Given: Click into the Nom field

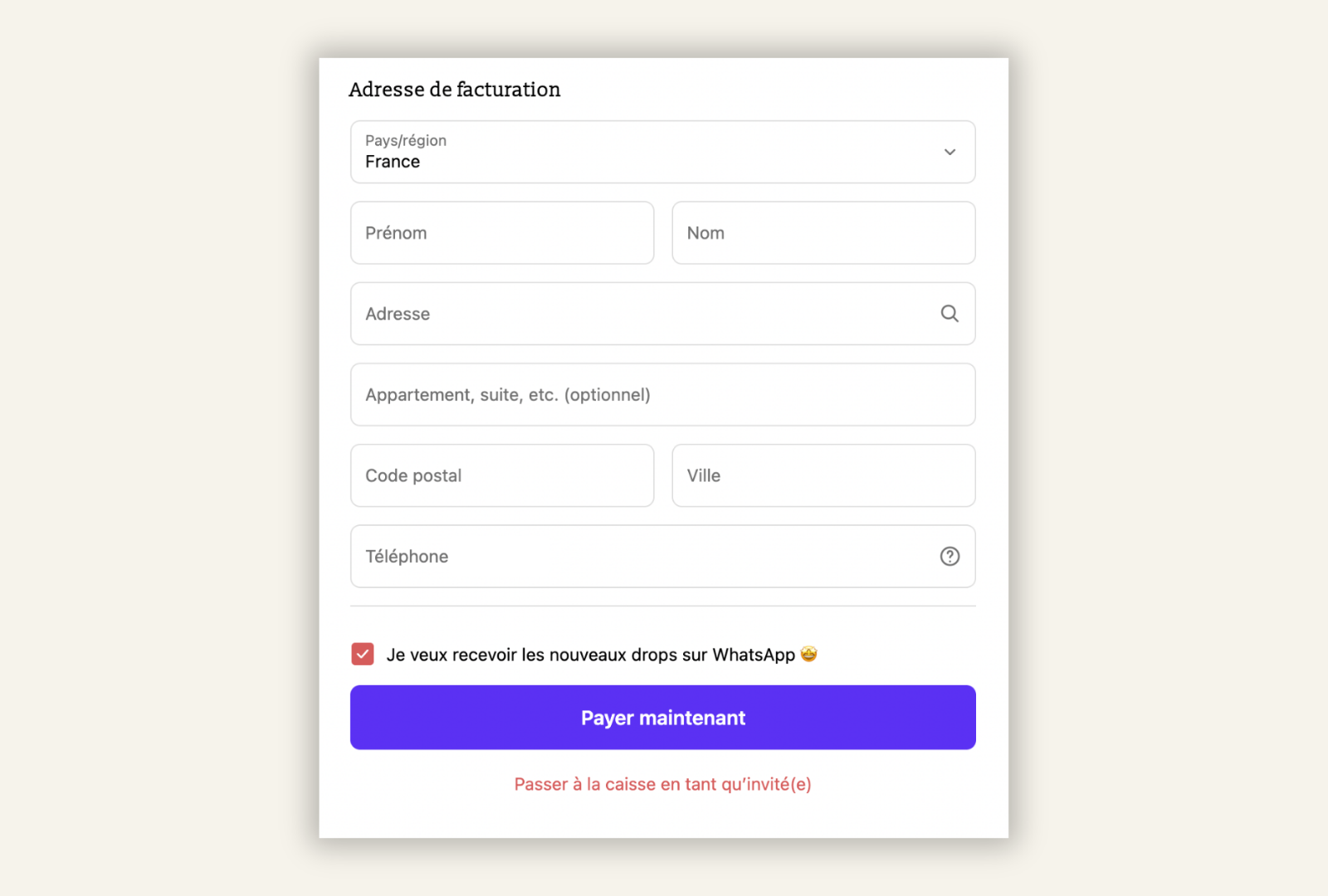Looking at the screenshot, I should click(823, 233).
